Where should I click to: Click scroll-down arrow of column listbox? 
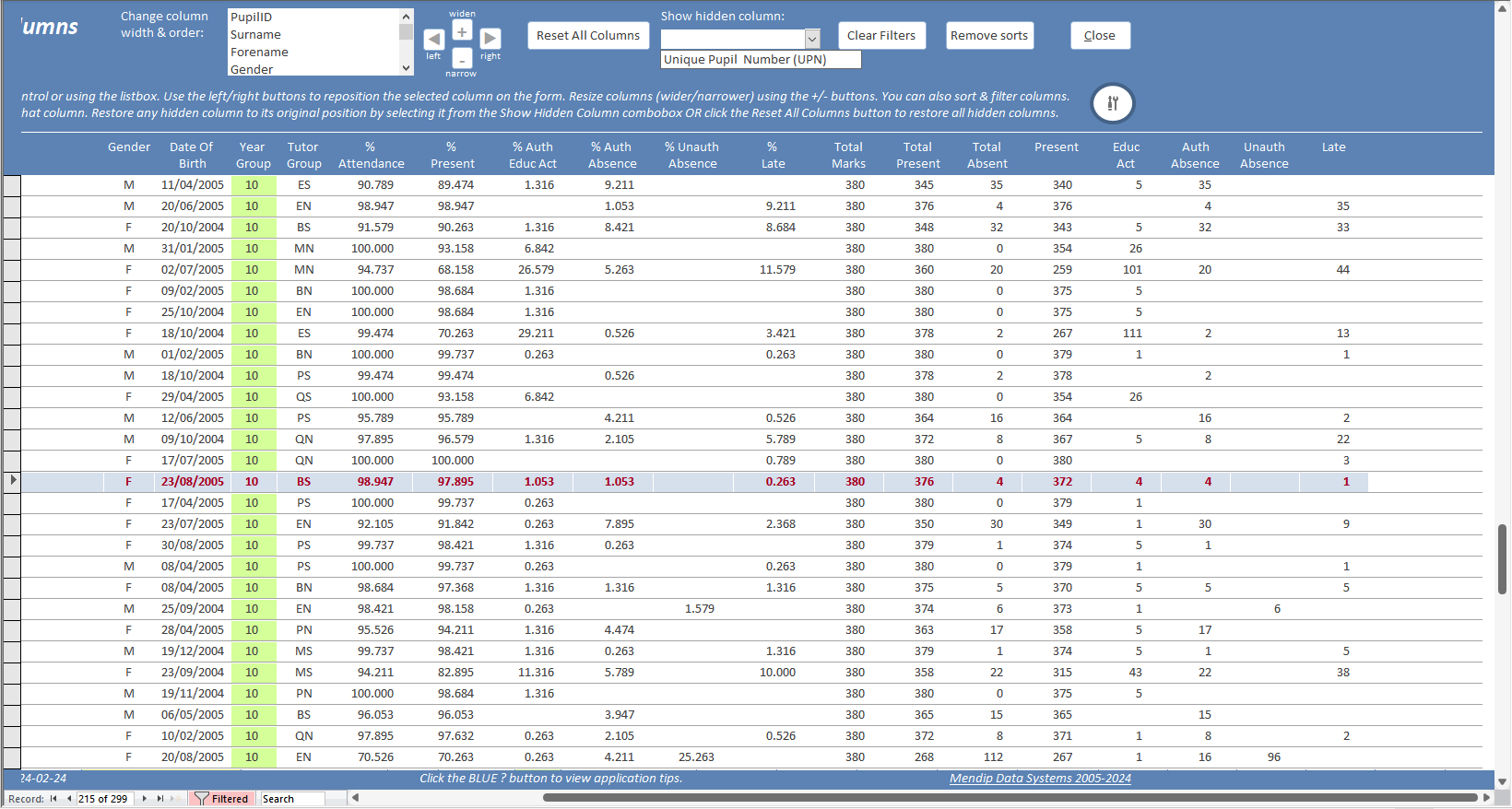click(x=406, y=68)
